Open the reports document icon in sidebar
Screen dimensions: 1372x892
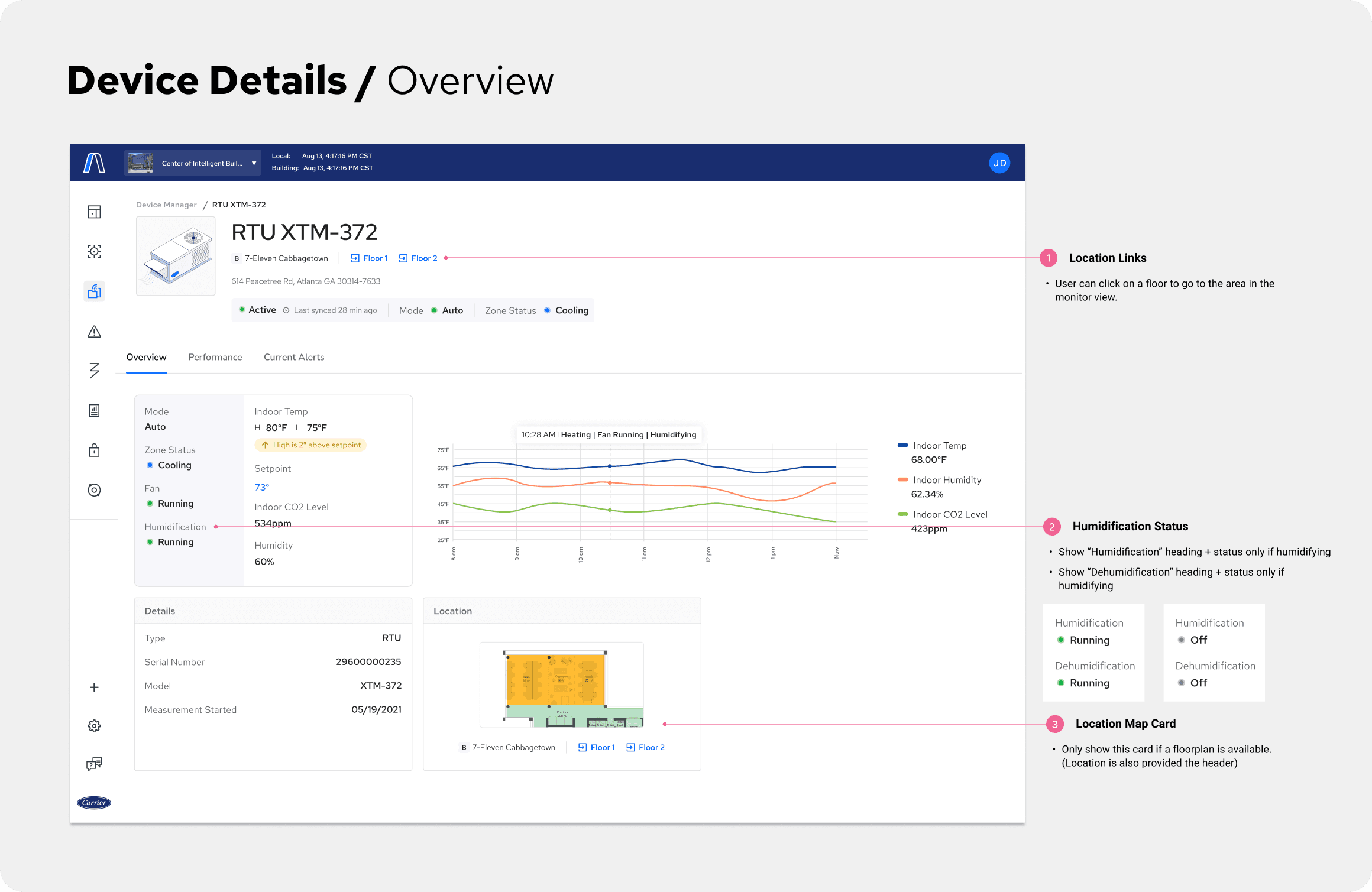(x=94, y=410)
